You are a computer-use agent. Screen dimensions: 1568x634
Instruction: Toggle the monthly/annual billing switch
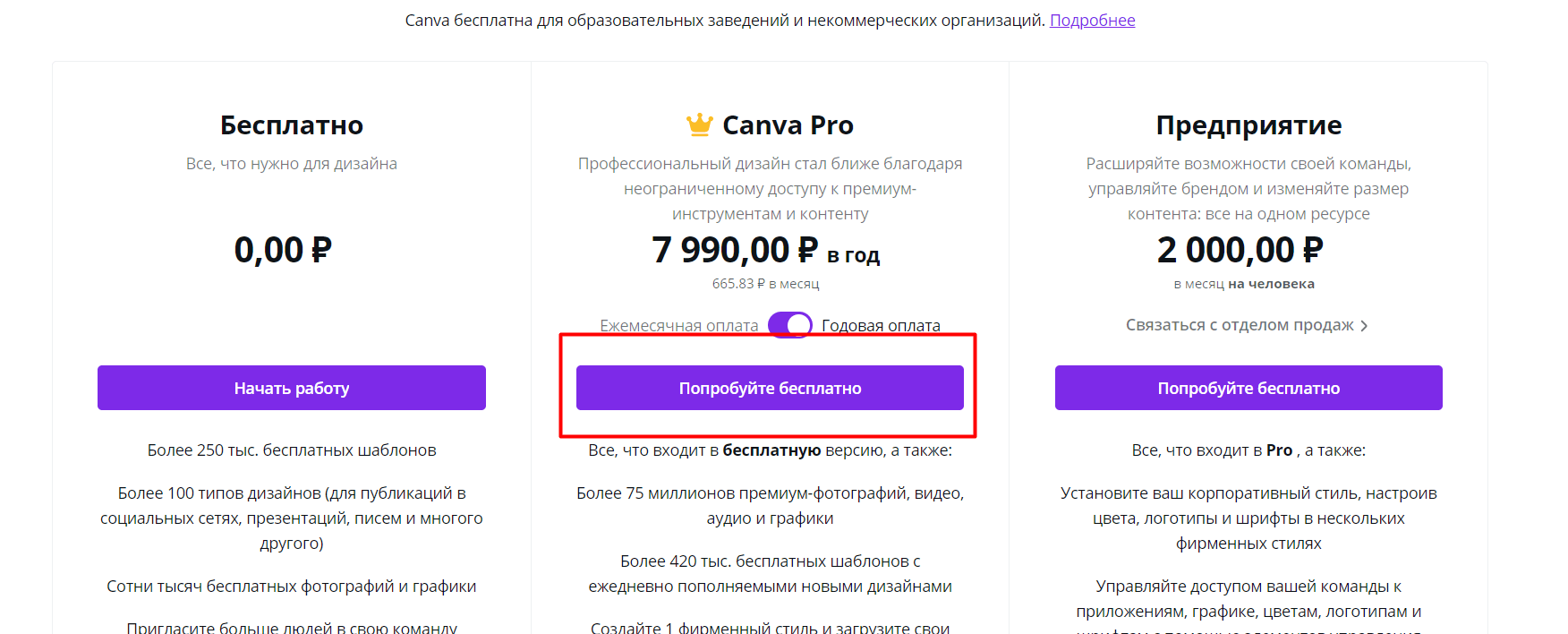[x=790, y=325]
